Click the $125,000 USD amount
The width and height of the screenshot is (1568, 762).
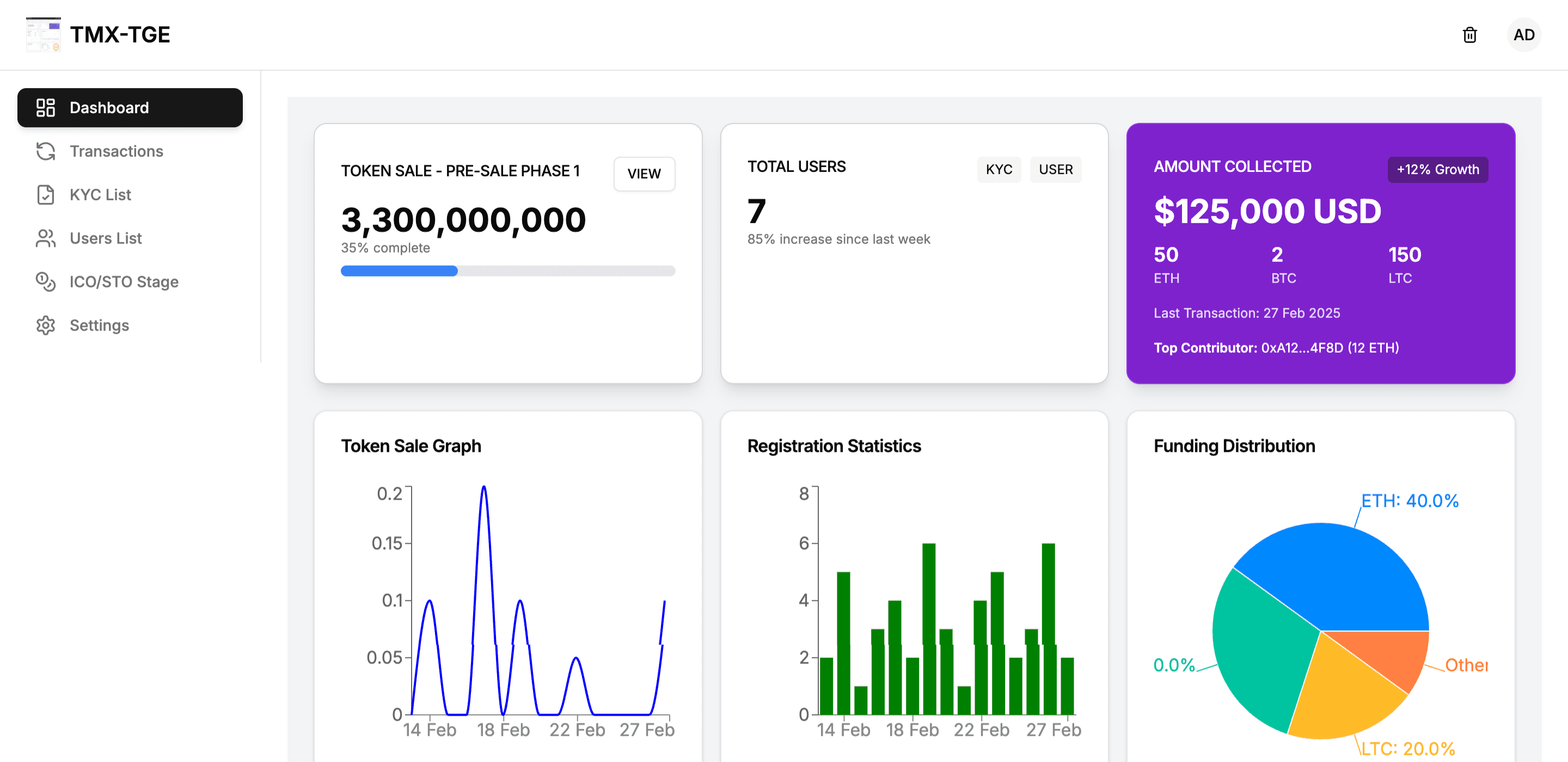tap(1267, 211)
